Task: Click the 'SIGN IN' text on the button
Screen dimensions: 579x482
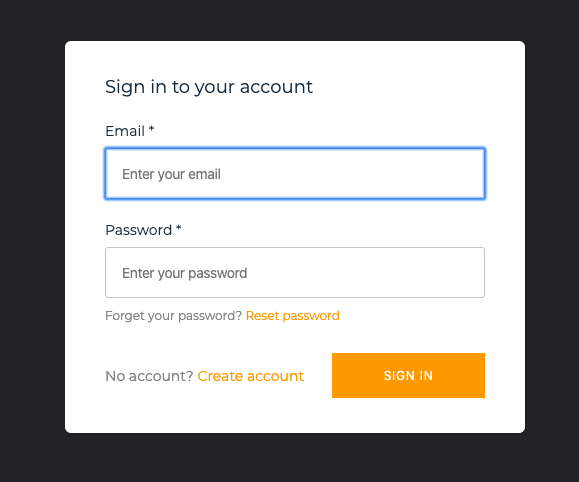Action: (x=408, y=376)
